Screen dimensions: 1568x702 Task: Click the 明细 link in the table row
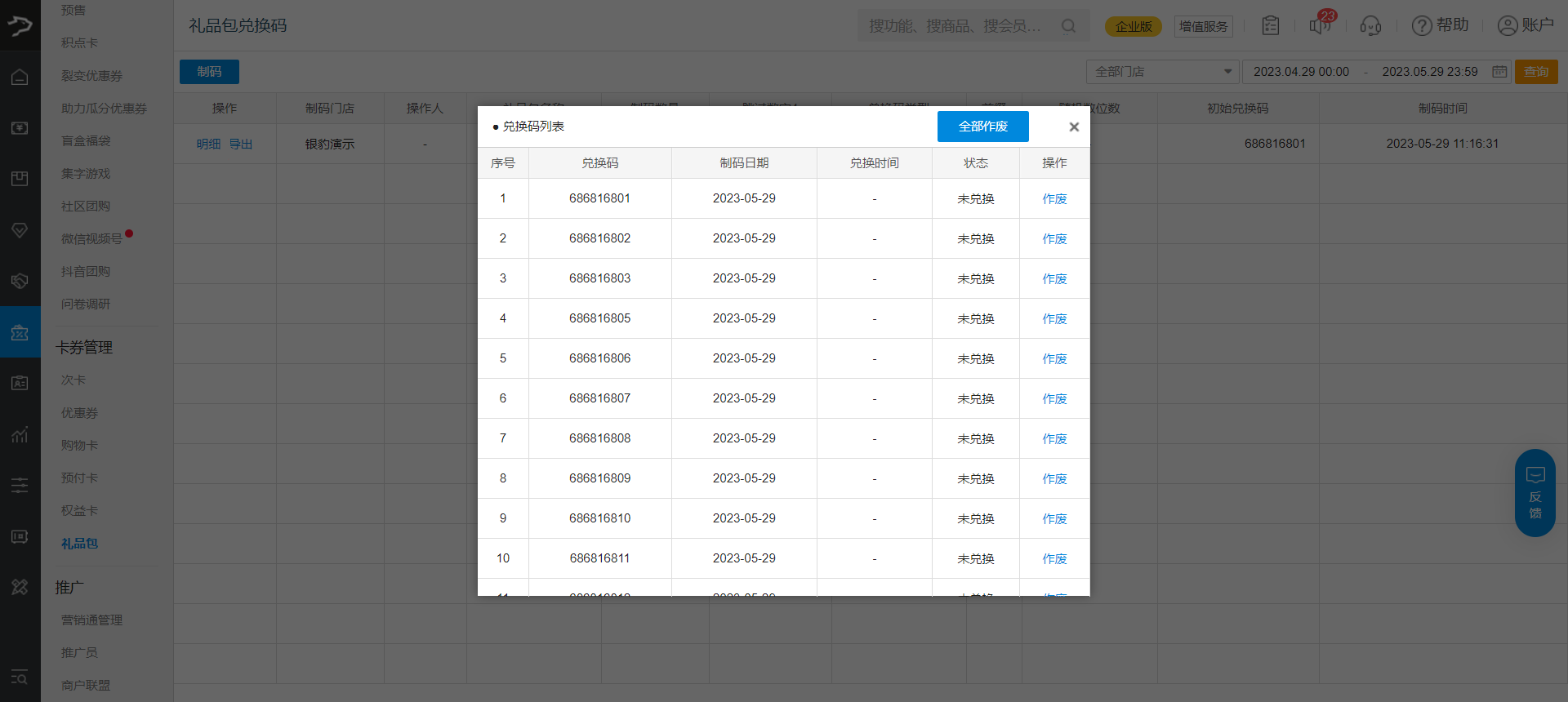[208, 144]
